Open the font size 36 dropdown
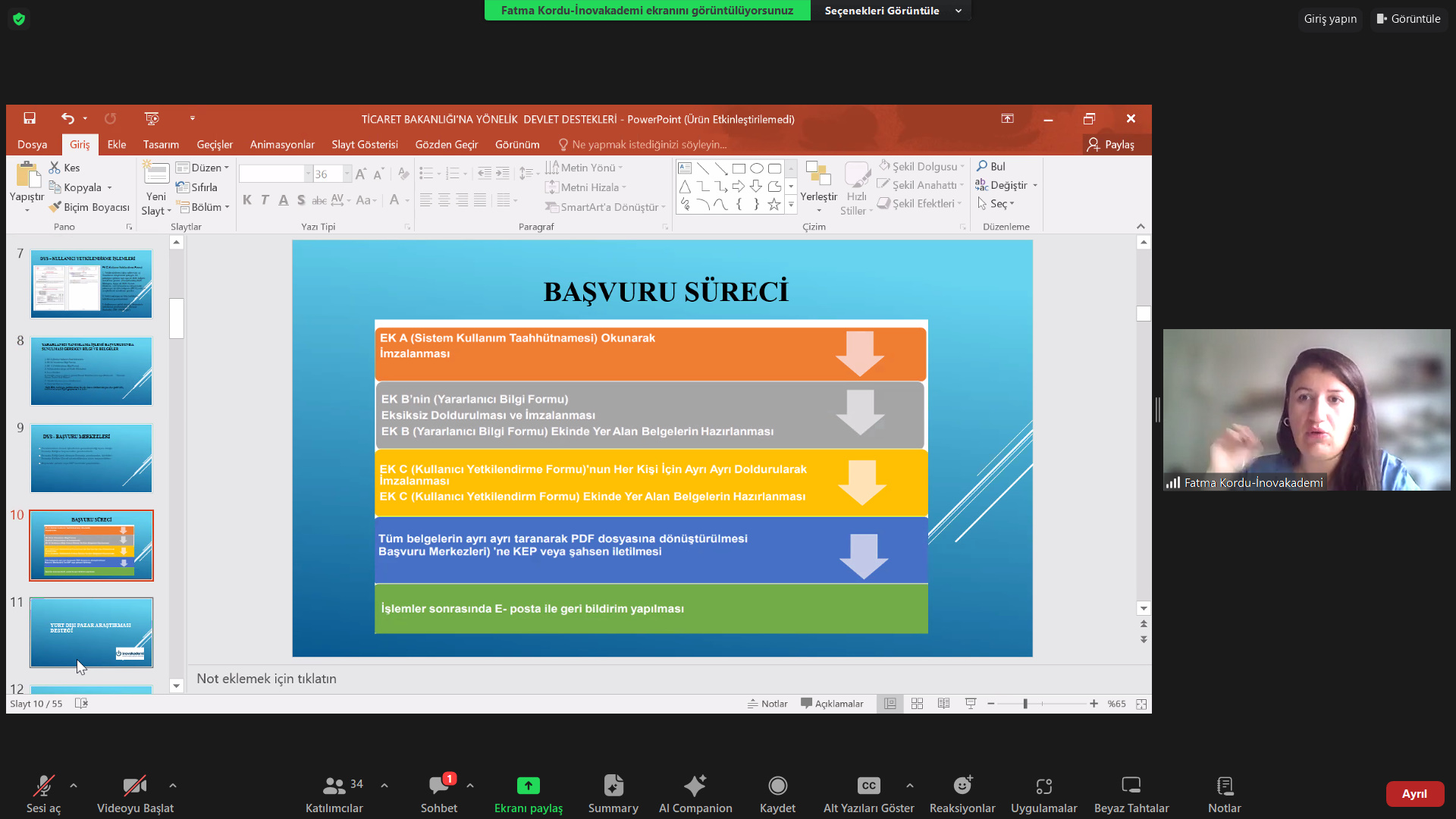Image resolution: width=1456 pixels, height=819 pixels. (347, 174)
